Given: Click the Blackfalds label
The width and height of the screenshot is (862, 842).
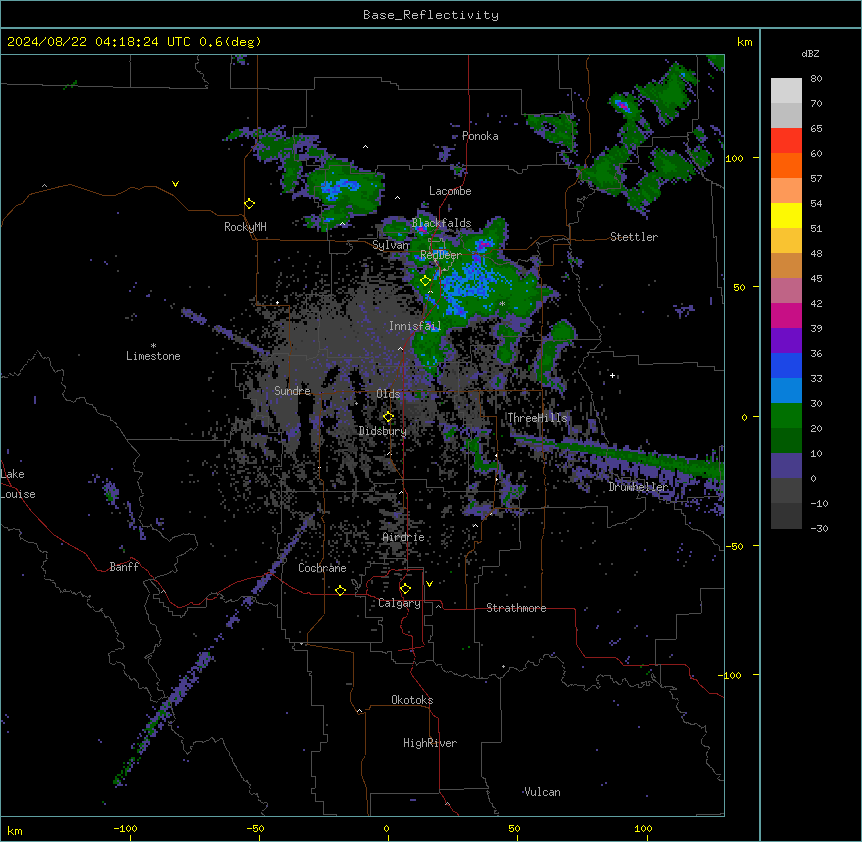Looking at the screenshot, I should point(441,223).
